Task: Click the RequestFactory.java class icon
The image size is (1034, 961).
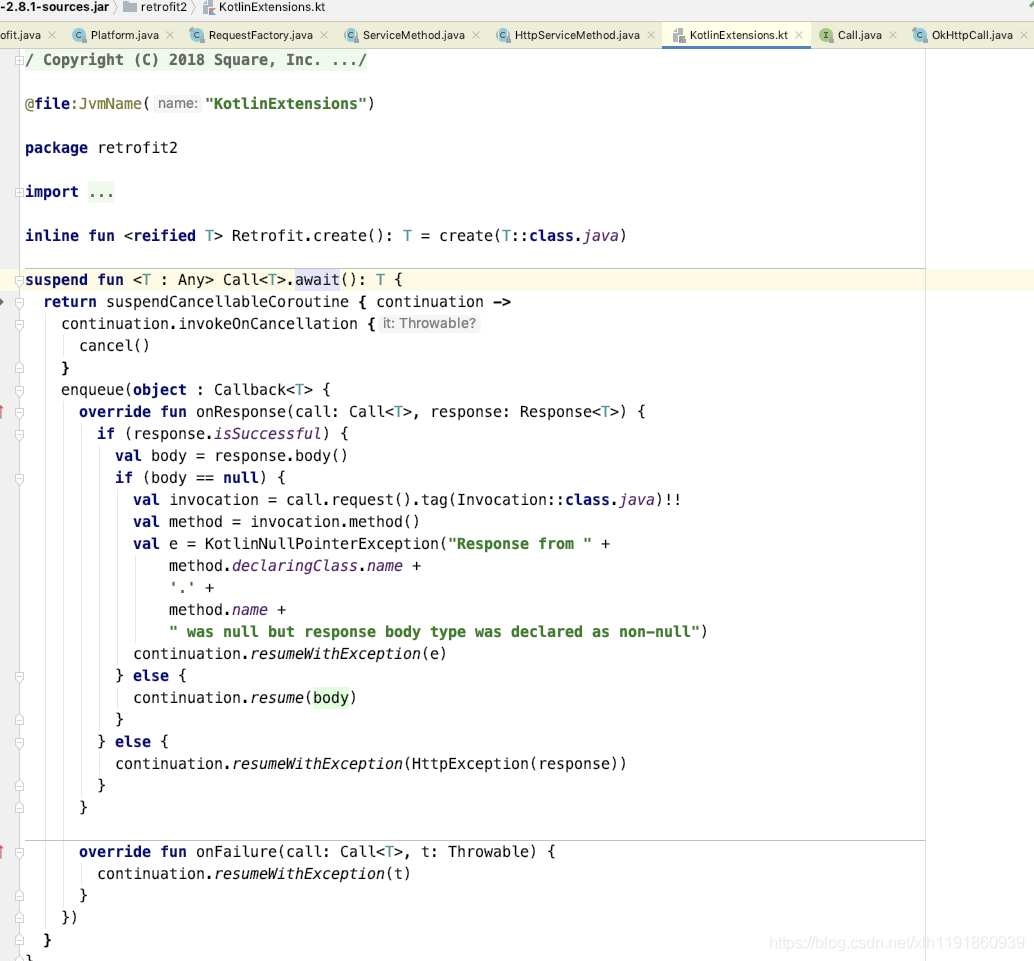Action: click(197, 35)
